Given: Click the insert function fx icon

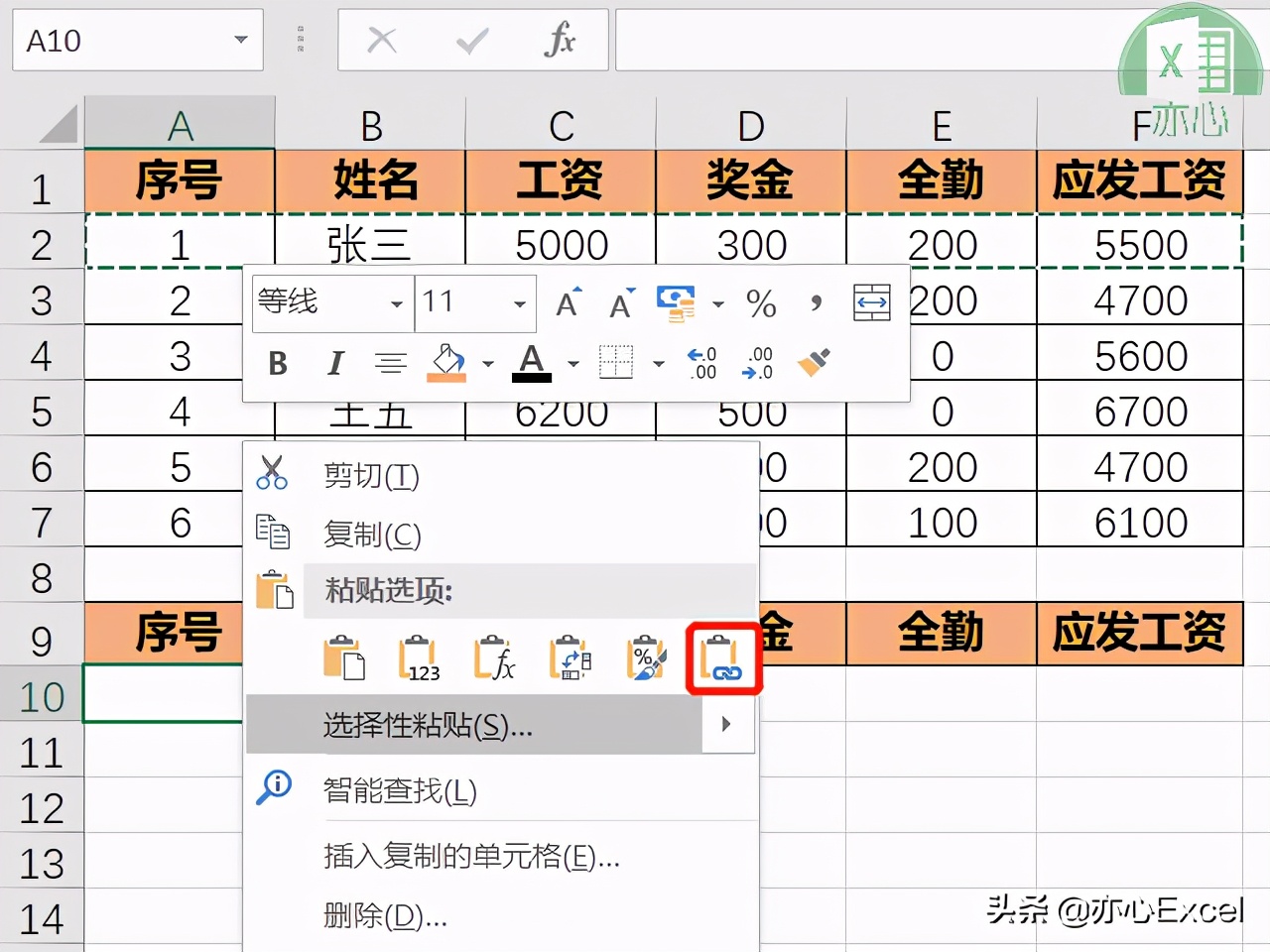Looking at the screenshot, I should click(559, 41).
